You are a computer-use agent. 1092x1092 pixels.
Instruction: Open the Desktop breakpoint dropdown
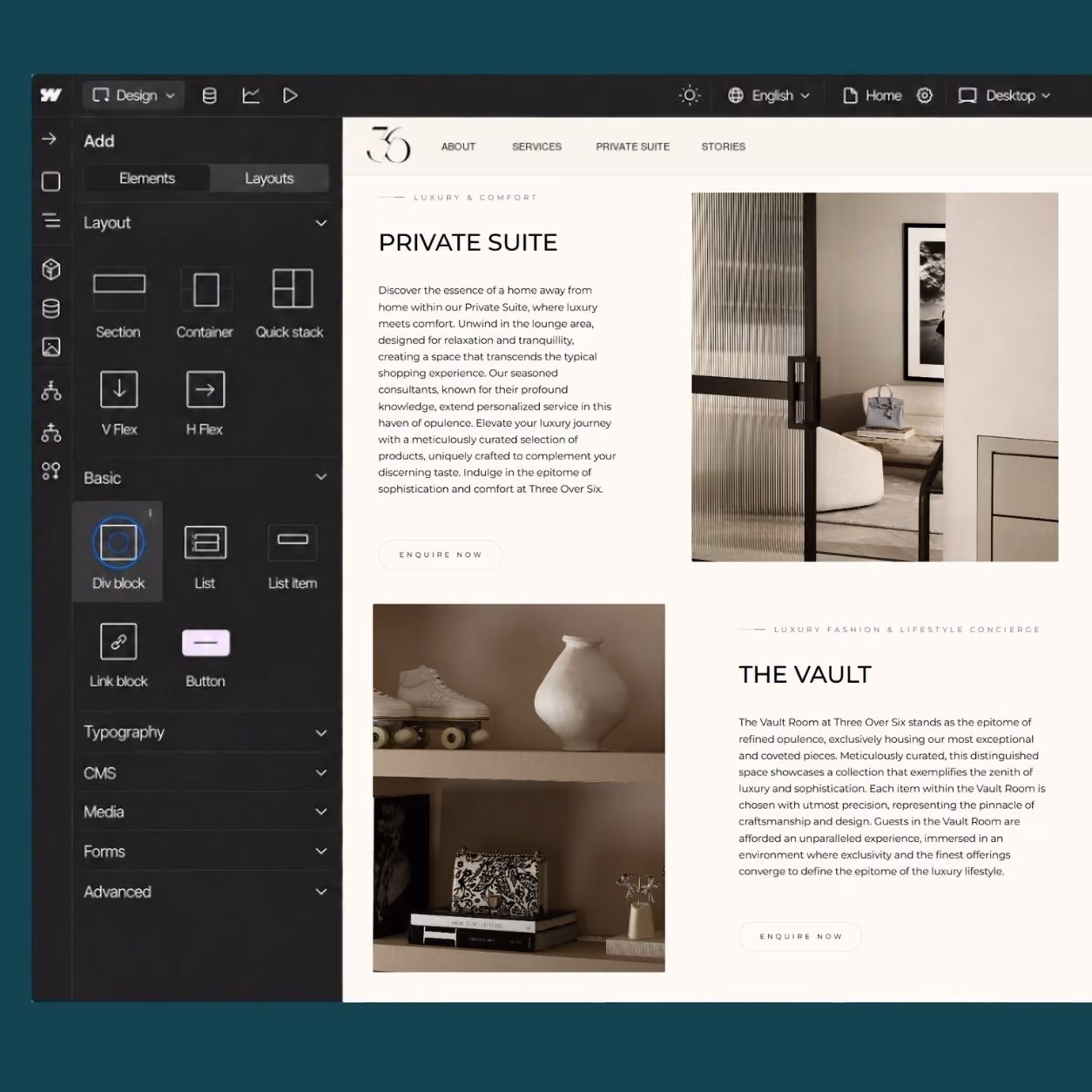[x=1004, y=95]
